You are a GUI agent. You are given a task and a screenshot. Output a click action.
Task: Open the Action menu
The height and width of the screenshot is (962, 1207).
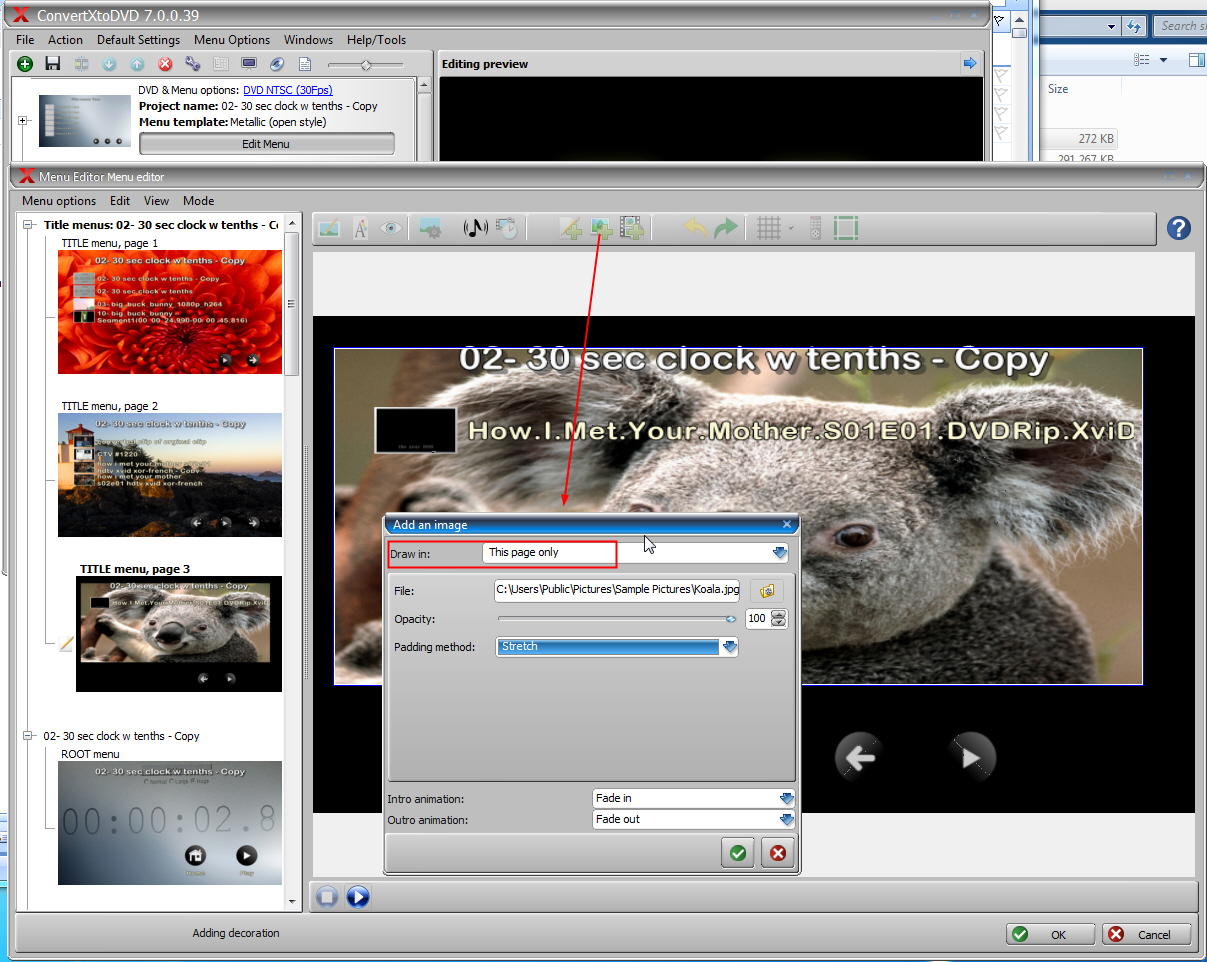pos(65,40)
